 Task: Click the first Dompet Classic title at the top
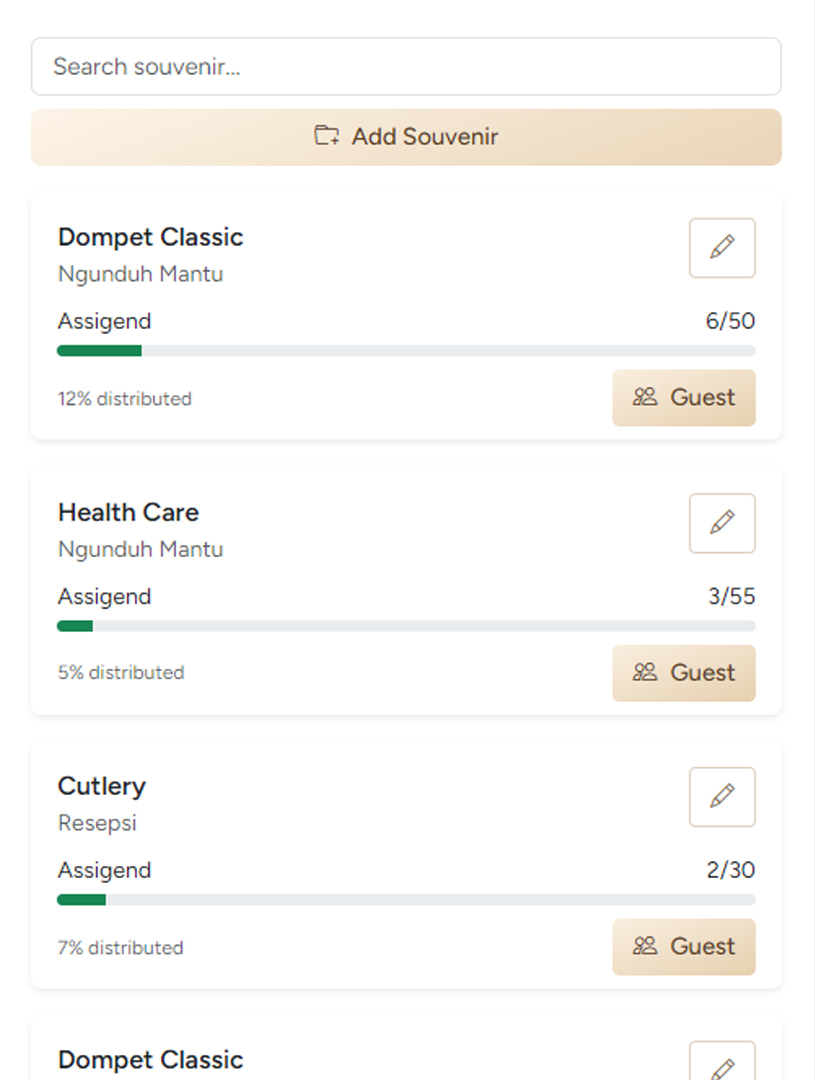point(150,237)
